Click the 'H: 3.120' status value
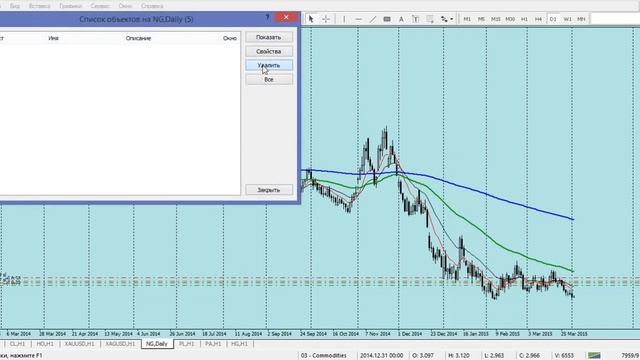Viewport: 640px width, 360px height. pos(459,356)
